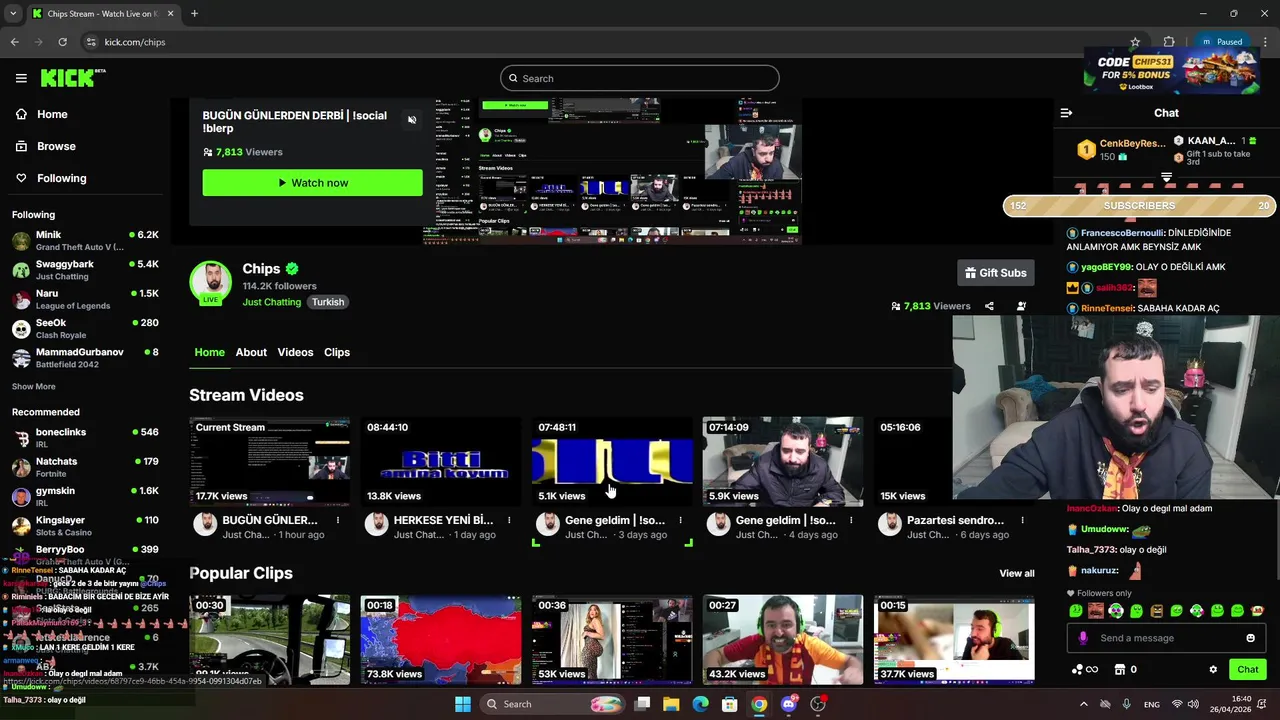Image resolution: width=1280 pixels, height=720 pixels.
Task: Click the user icon next to share
Action: (1021, 306)
